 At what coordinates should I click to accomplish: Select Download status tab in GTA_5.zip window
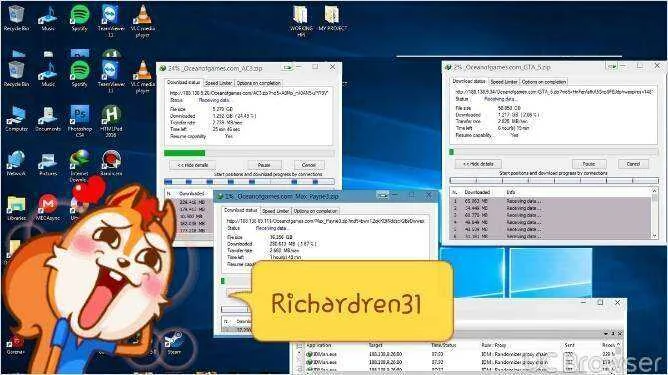click(469, 81)
